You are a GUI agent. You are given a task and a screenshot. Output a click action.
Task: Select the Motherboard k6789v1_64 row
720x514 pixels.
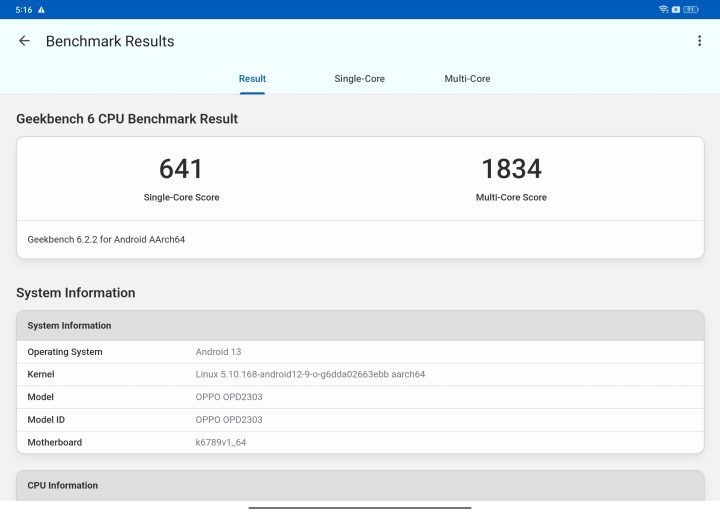tap(360, 442)
